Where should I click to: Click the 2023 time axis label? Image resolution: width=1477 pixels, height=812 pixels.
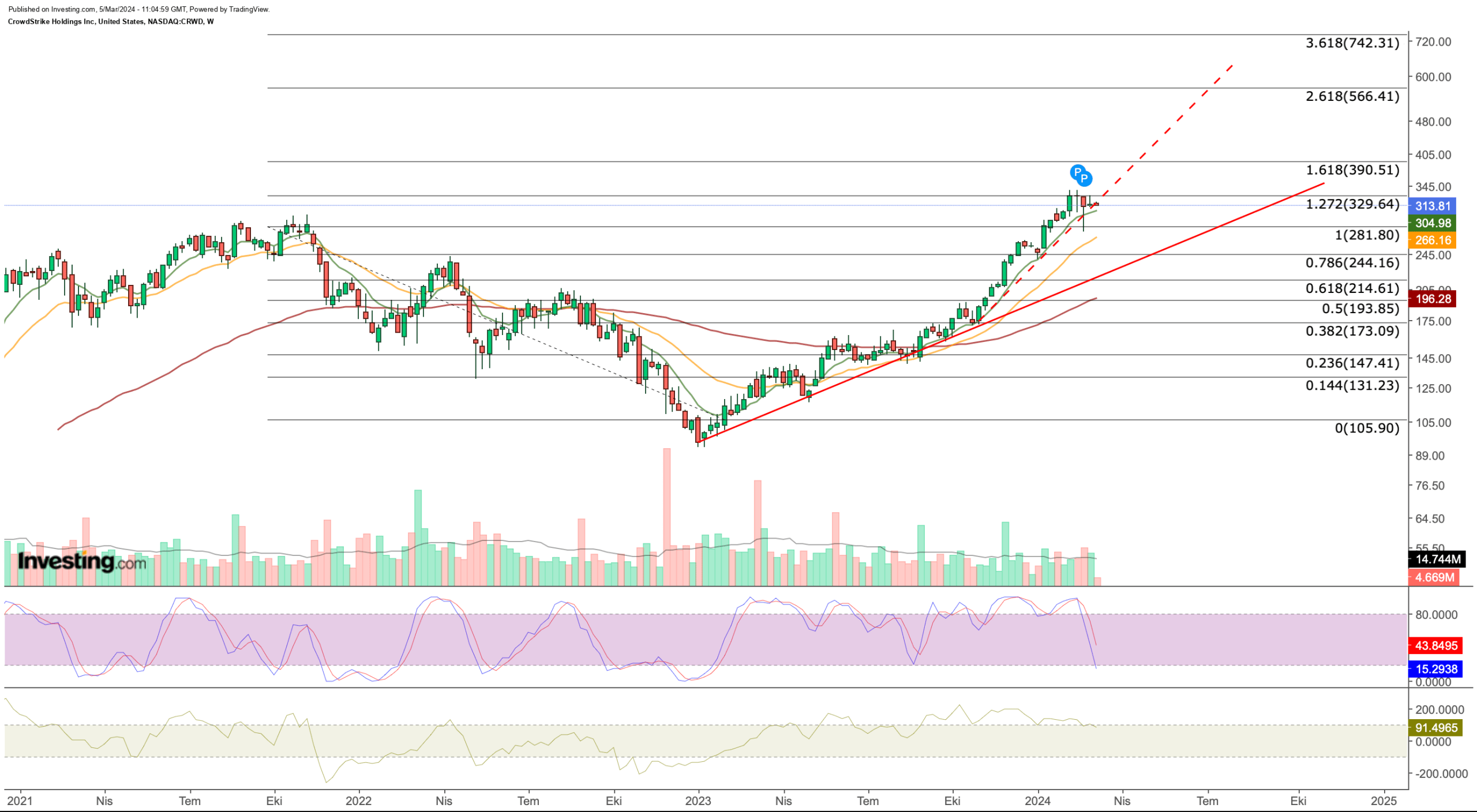(698, 801)
